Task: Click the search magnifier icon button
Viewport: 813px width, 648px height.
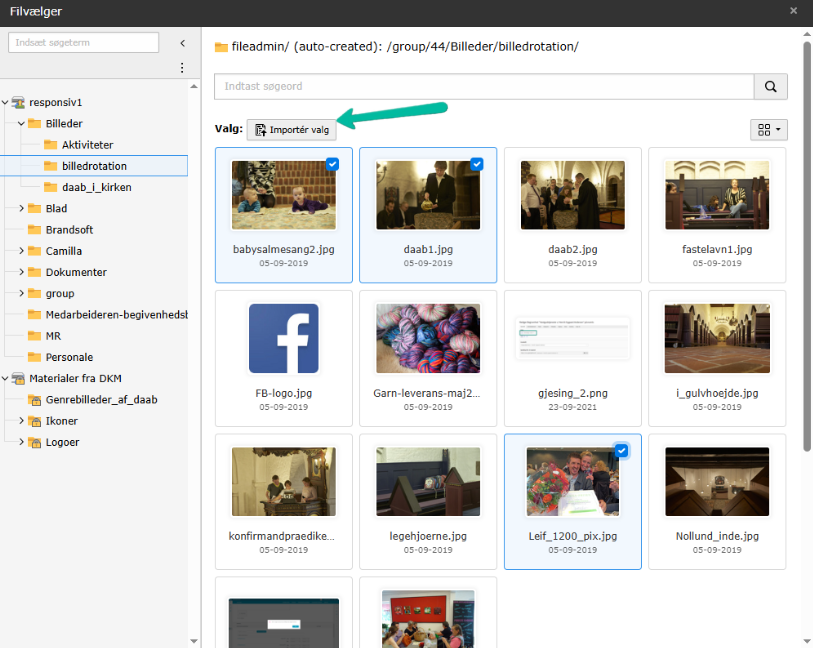Action: pos(770,87)
